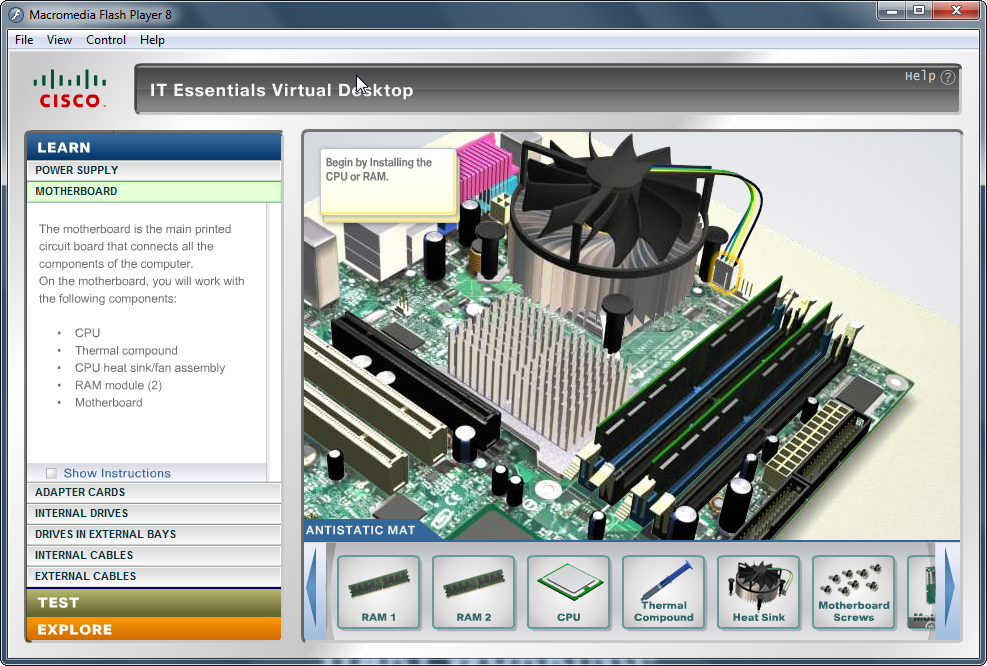Open the View menu
Image resolution: width=987 pixels, height=666 pixels.
59,40
